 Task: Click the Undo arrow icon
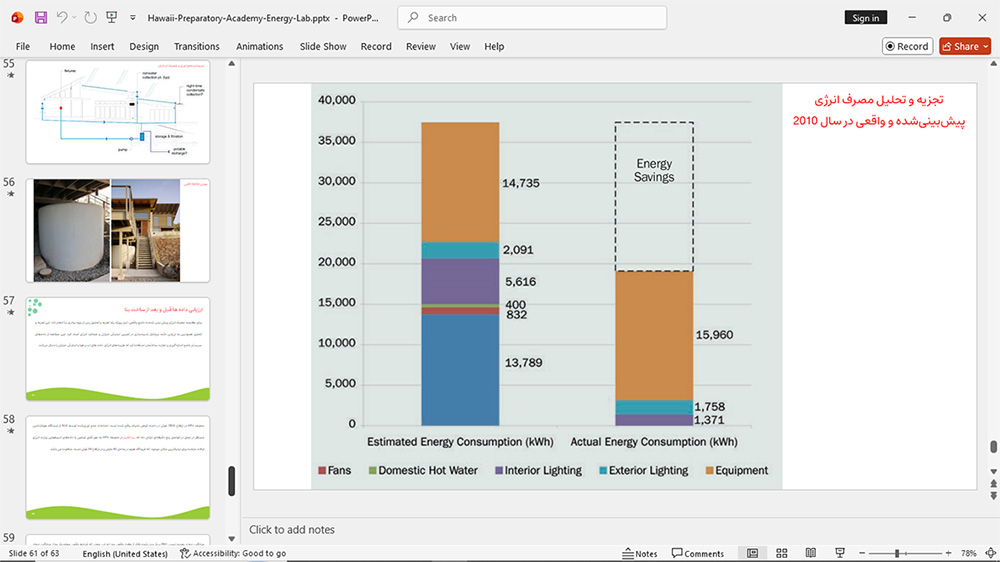coord(61,18)
